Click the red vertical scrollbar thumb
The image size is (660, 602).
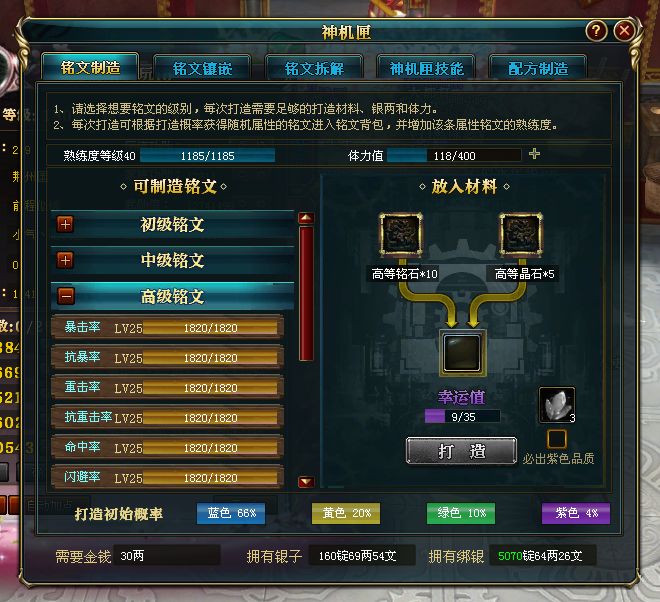pos(306,293)
